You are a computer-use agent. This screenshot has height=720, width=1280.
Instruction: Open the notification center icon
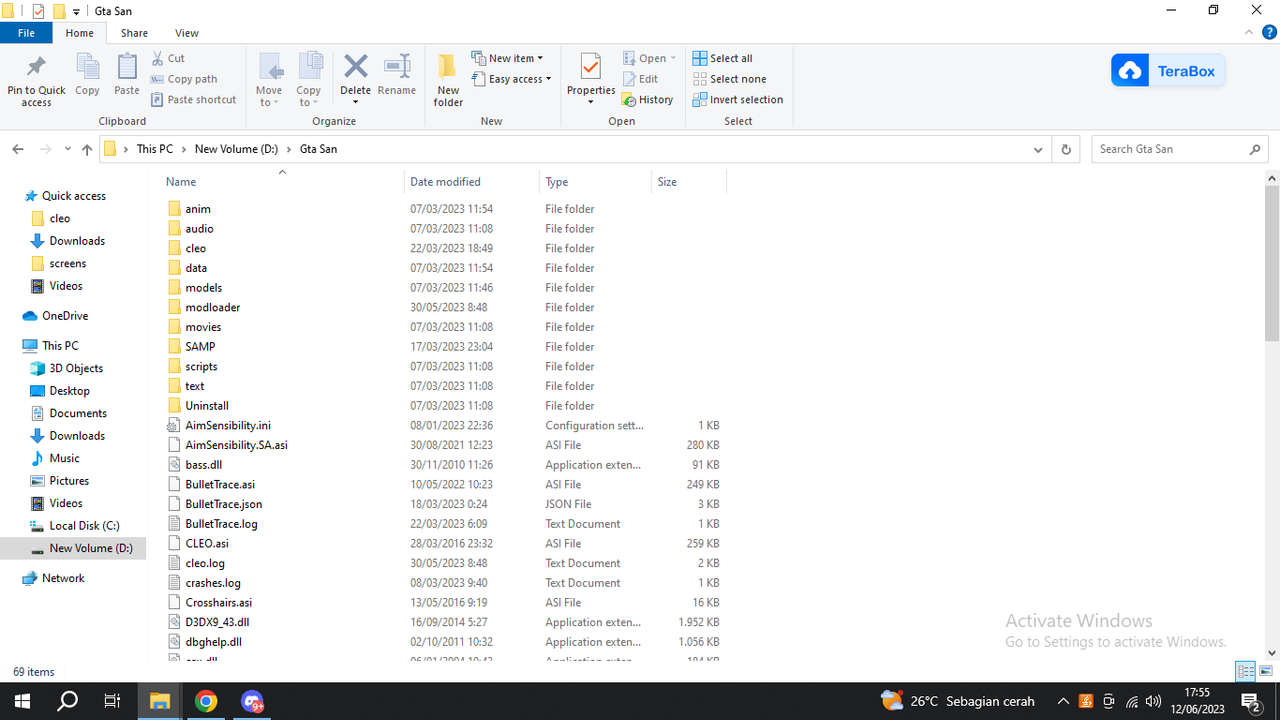click(x=1250, y=701)
